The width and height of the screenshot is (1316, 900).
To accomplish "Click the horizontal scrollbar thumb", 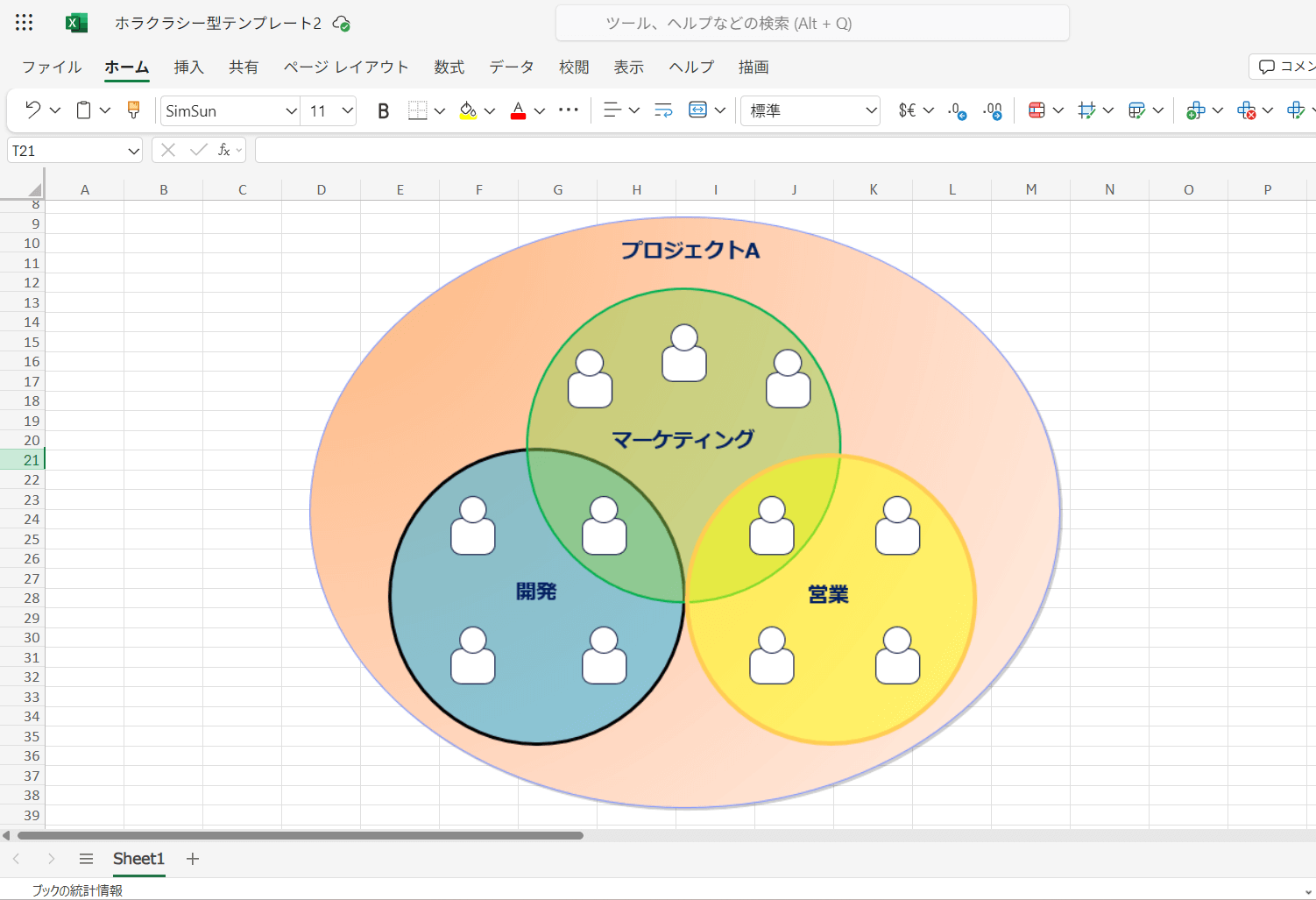I will tap(301, 835).
